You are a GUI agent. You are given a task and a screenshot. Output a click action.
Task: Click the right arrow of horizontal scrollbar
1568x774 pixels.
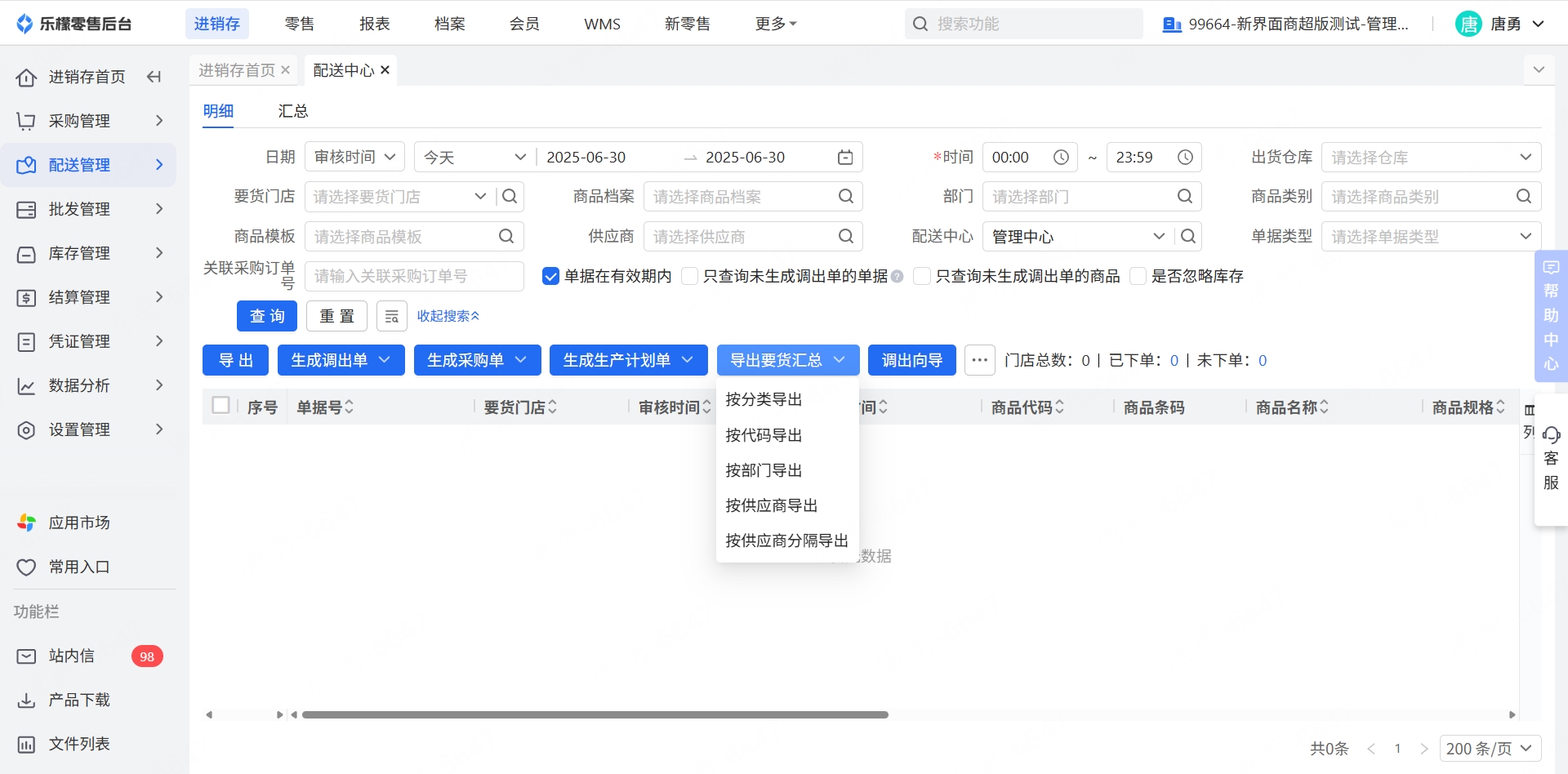pyautogui.click(x=1512, y=714)
